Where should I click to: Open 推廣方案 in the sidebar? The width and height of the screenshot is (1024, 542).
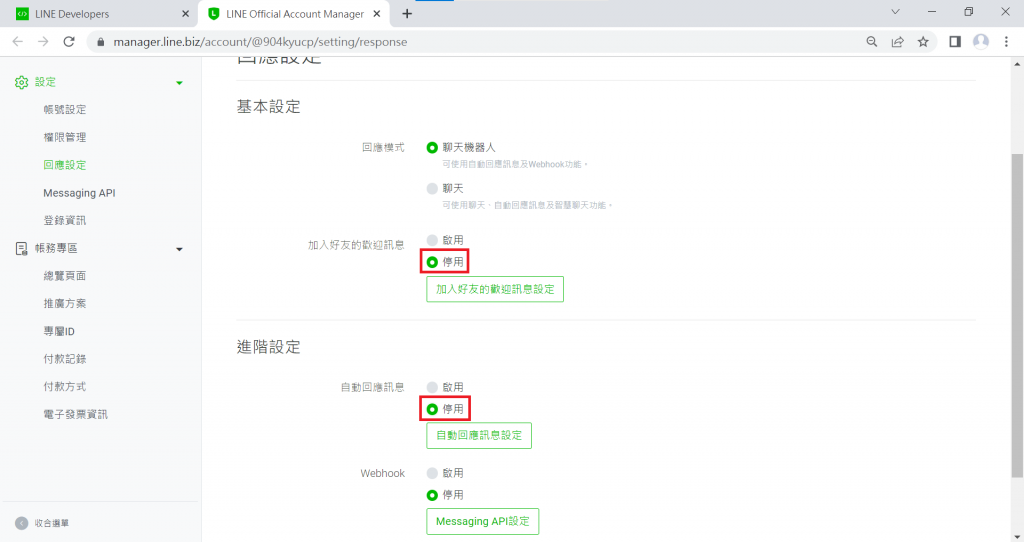pos(65,303)
